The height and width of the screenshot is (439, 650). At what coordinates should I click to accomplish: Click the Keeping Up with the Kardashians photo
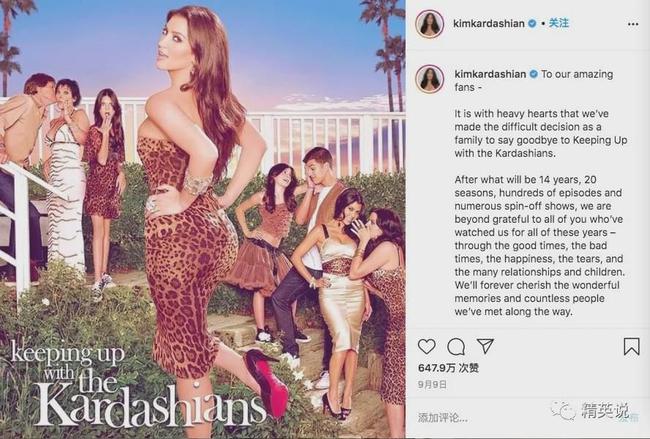point(203,219)
